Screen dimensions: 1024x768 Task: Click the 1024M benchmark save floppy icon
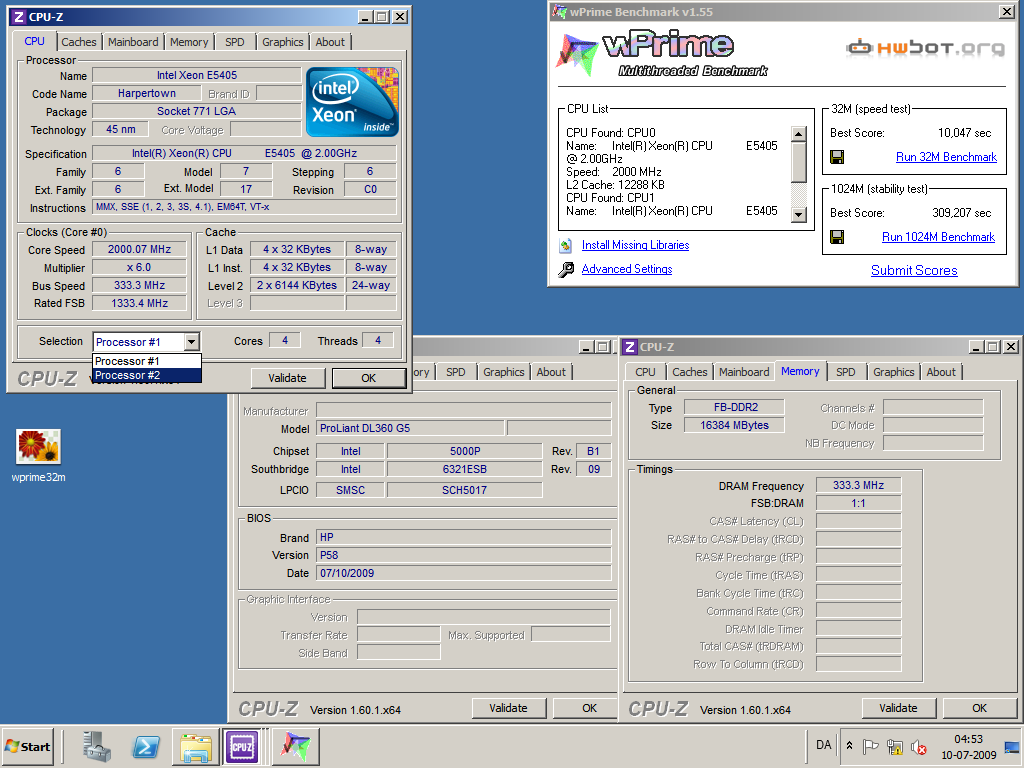tap(837, 236)
